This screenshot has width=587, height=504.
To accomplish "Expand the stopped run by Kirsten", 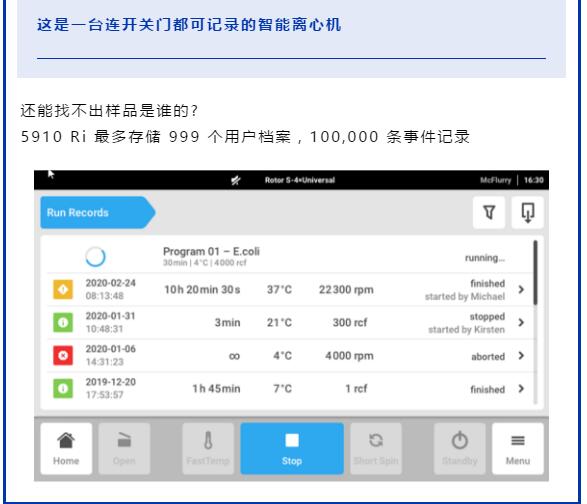I will pyautogui.click(x=521, y=322).
